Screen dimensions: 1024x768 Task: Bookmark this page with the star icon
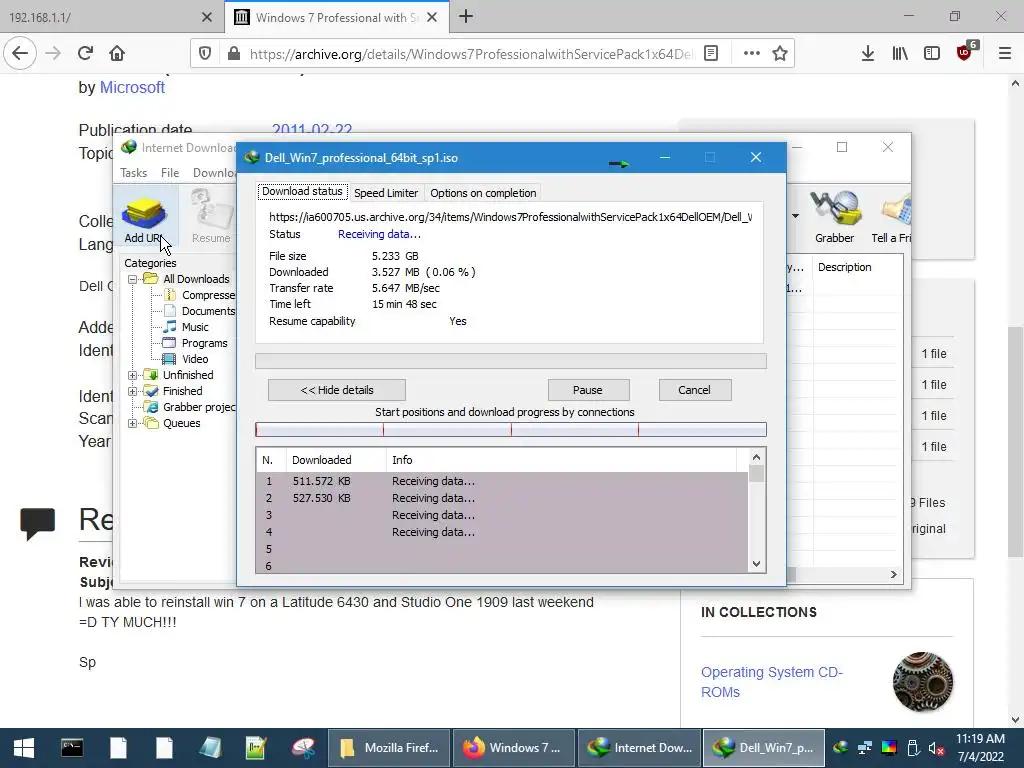780,54
